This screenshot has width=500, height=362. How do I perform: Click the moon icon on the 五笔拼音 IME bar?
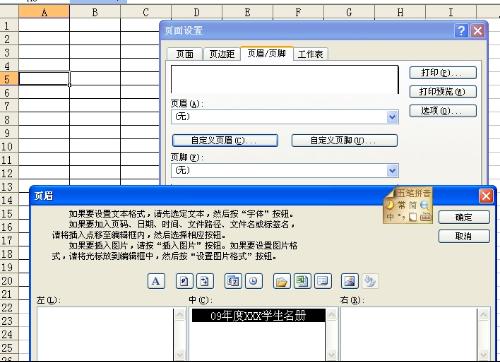pyautogui.click(x=389, y=205)
